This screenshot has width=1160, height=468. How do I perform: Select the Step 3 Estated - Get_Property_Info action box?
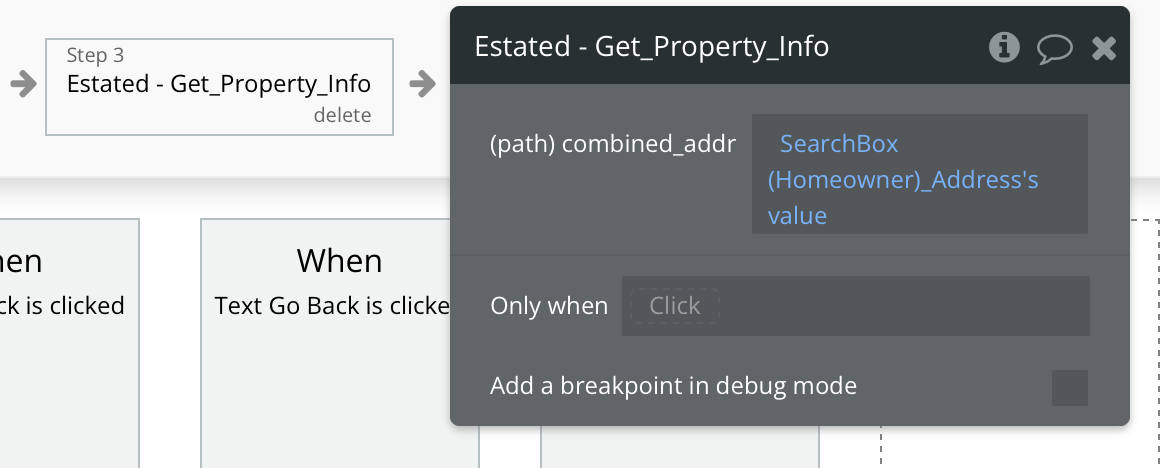coord(219,87)
